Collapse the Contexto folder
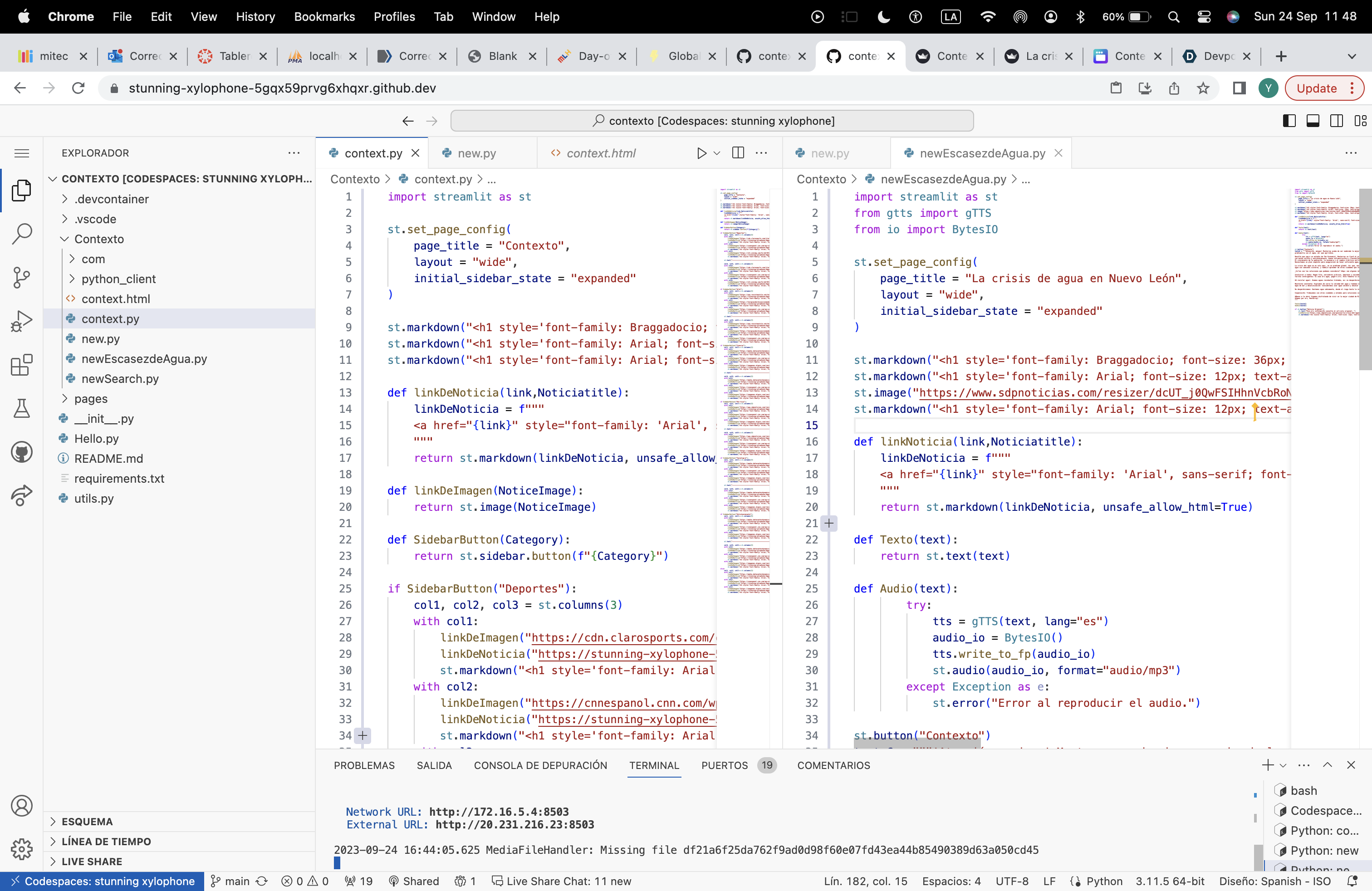This screenshot has height=891, width=1372. tap(98, 239)
